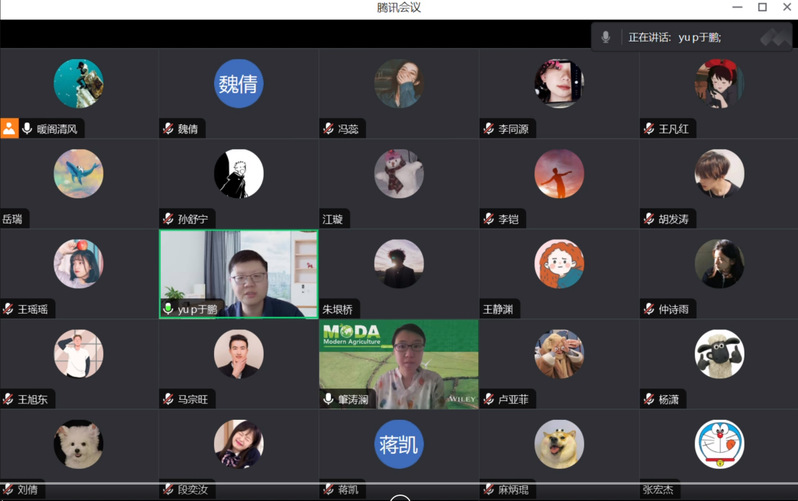Click the muted mic icon beside 魏倩's name

pos(168,129)
